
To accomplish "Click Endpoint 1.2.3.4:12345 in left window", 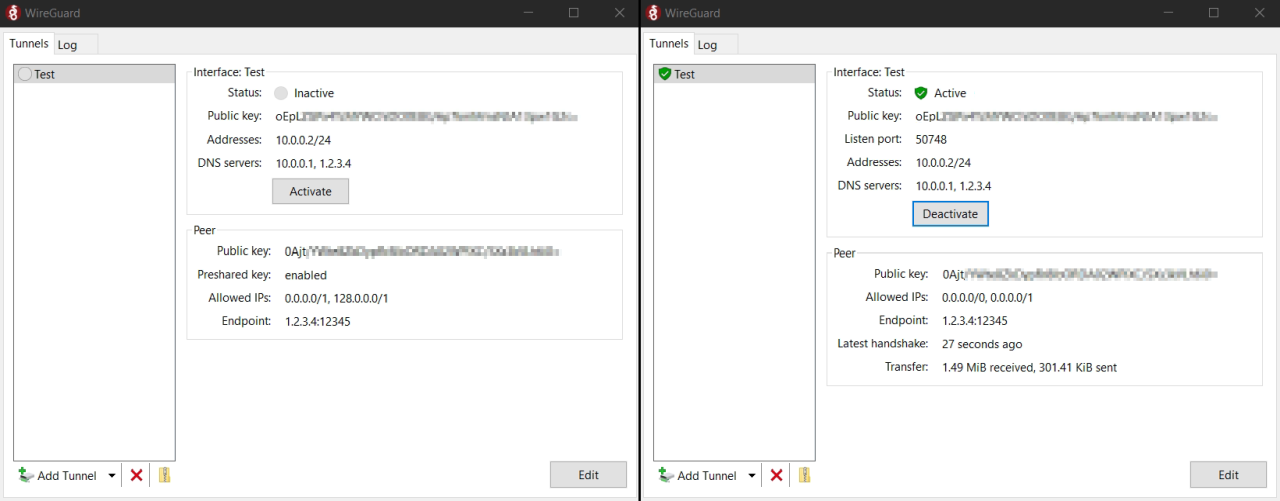I will pyautogui.click(x=318, y=322).
